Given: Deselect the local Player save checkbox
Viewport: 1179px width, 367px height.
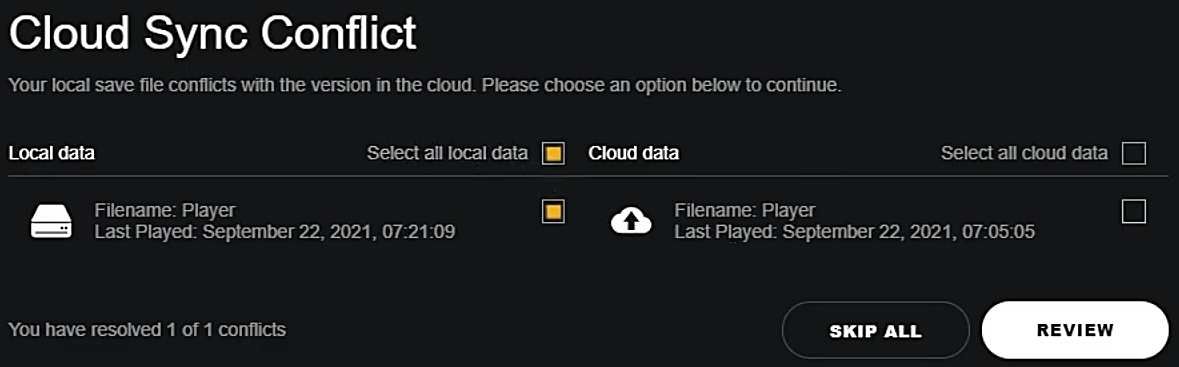Looking at the screenshot, I should [x=553, y=211].
